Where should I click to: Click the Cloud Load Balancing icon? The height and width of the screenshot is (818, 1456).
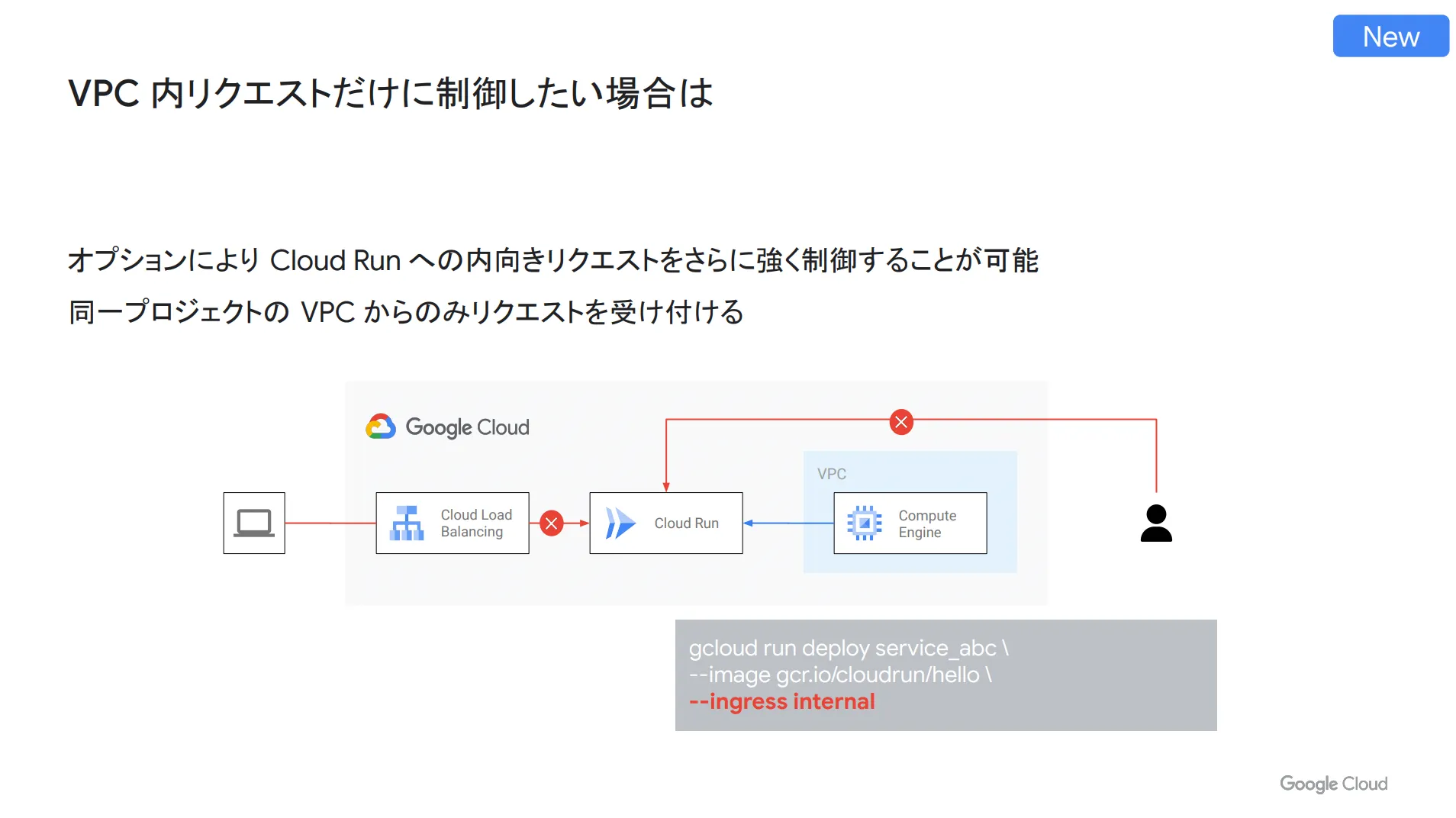(x=407, y=523)
